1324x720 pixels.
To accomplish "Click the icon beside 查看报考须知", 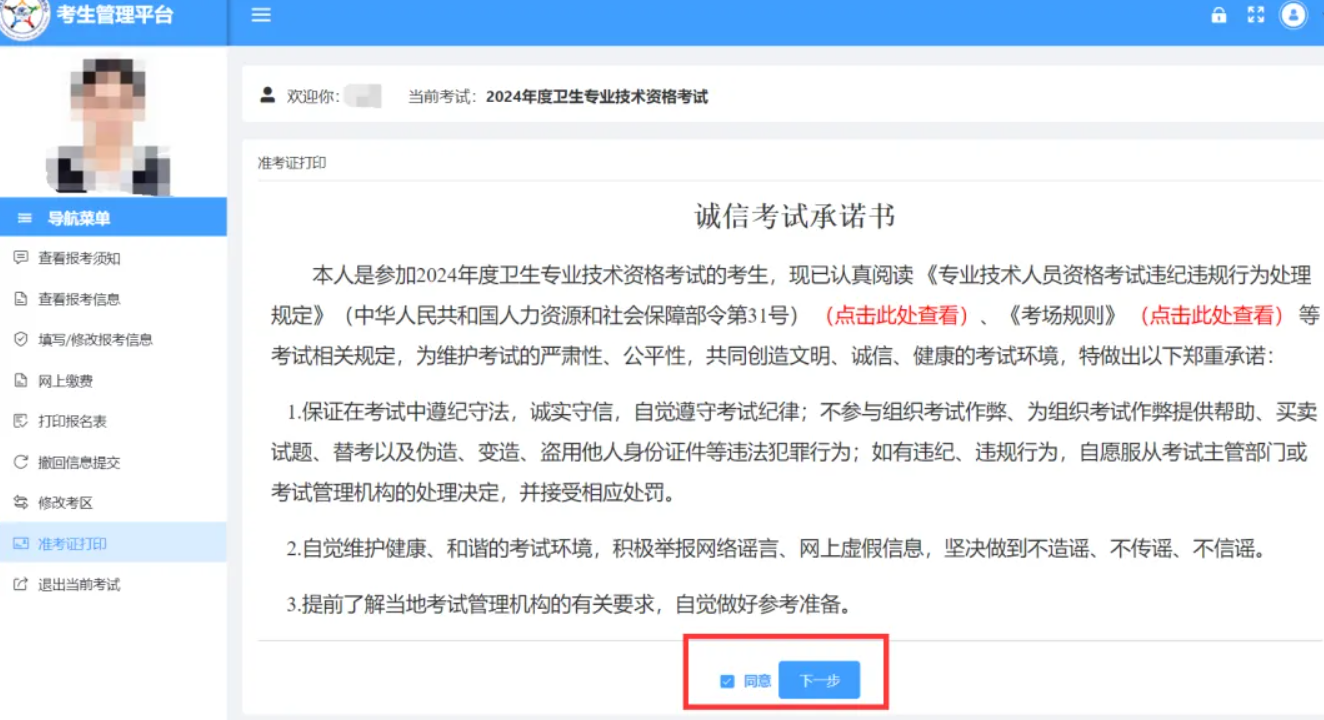I will pyautogui.click(x=20, y=258).
